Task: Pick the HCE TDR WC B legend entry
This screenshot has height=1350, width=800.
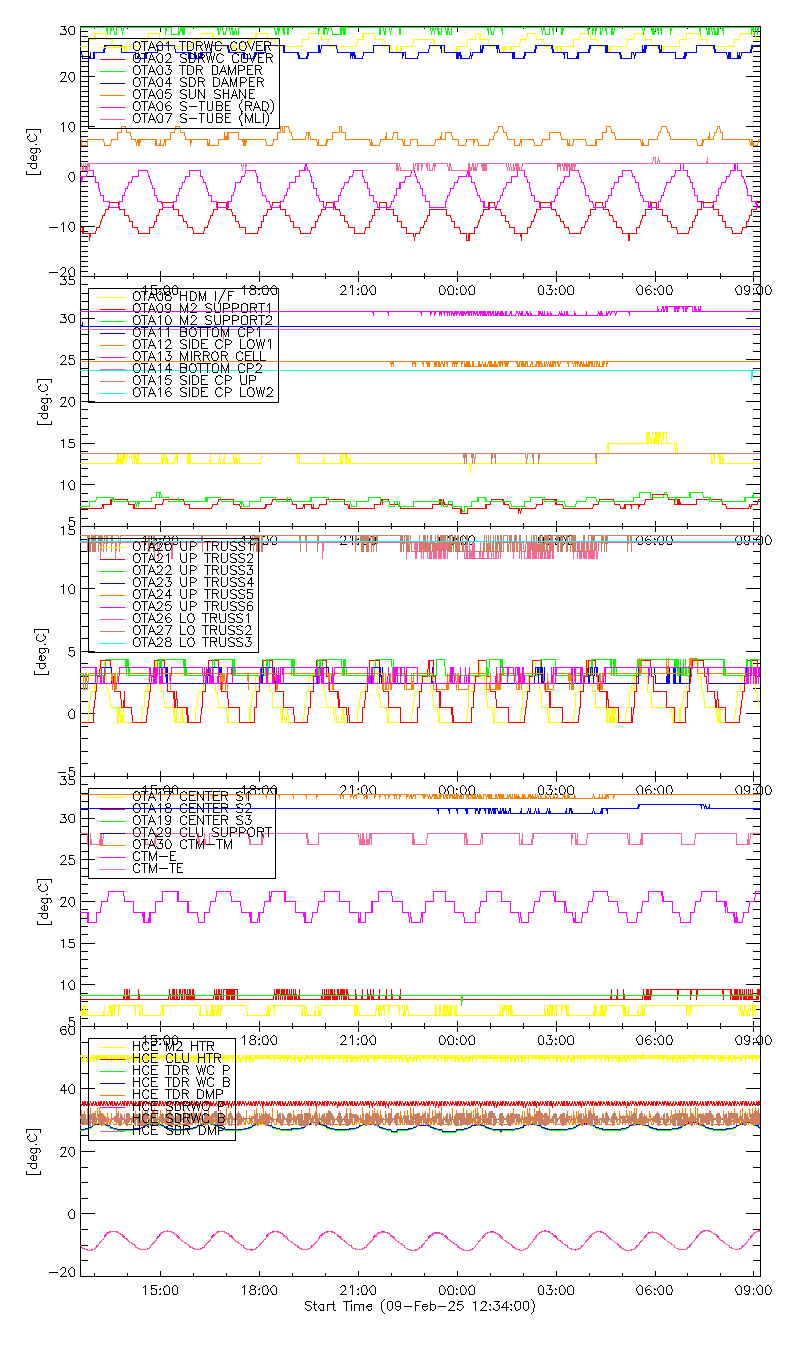Action: point(183,1082)
